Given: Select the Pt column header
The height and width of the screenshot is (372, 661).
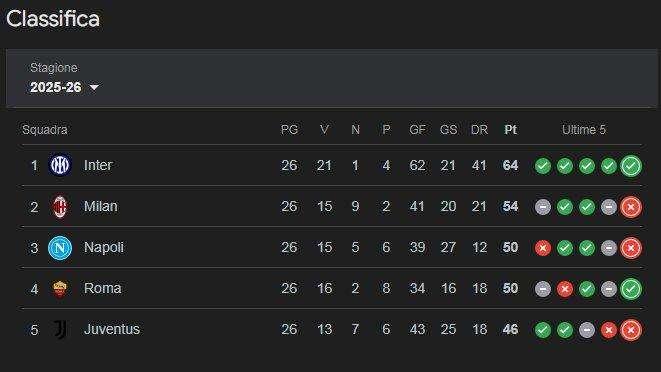Looking at the screenshot, I should point(510,129).
